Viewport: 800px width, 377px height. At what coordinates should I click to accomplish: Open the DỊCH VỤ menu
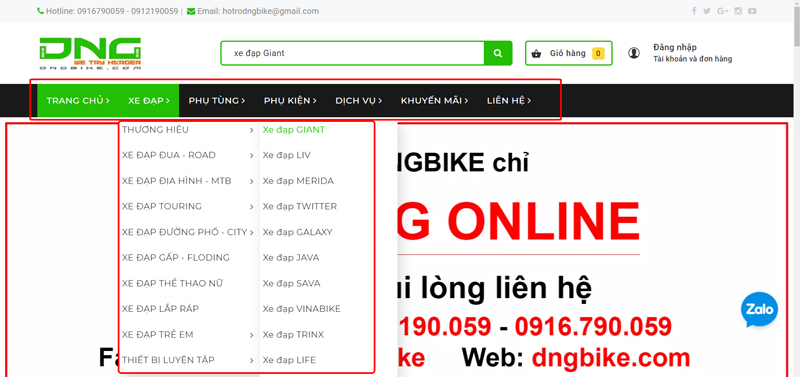pos(359,100)
